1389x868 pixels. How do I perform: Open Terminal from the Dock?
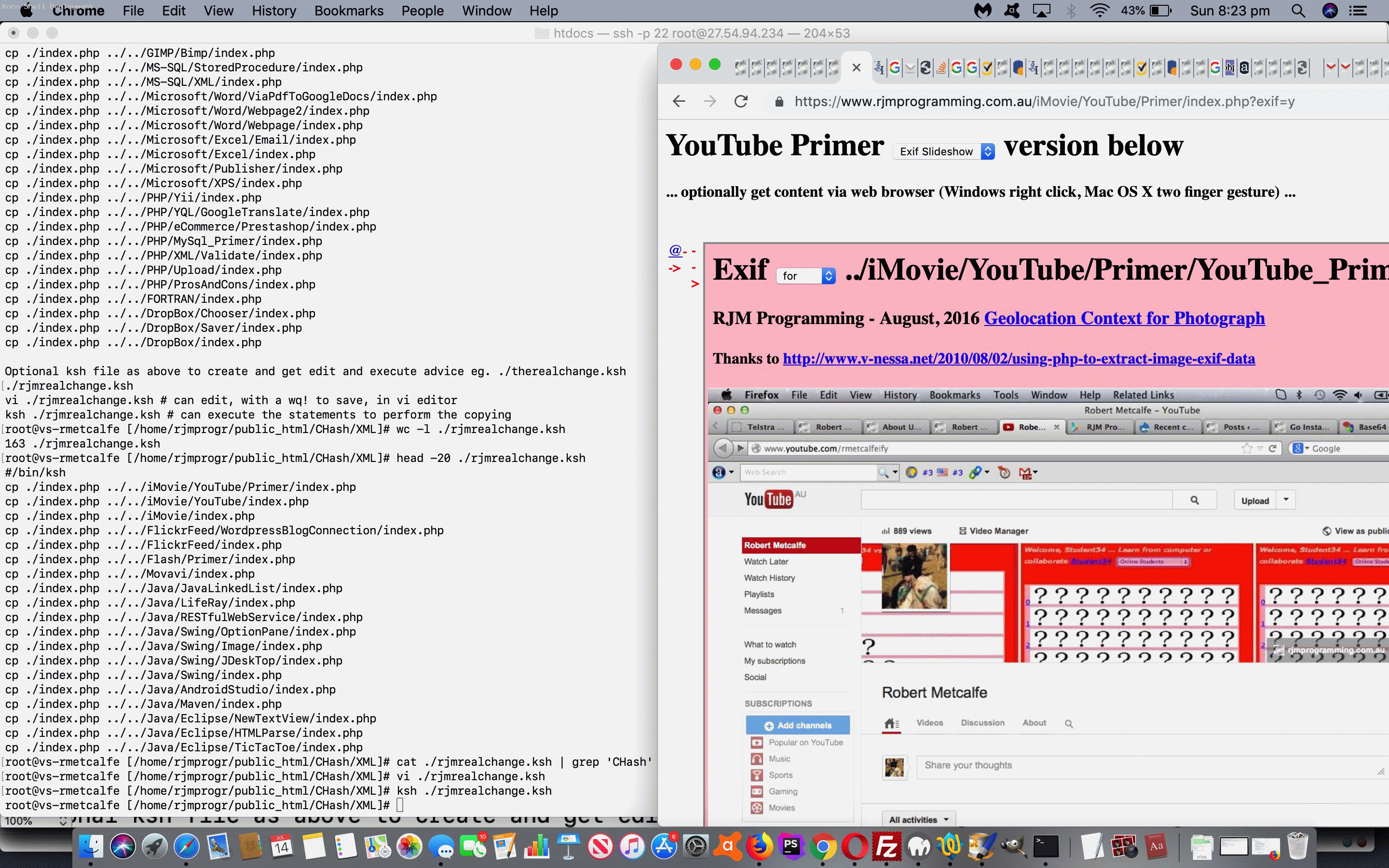(x=1046, y=846)
